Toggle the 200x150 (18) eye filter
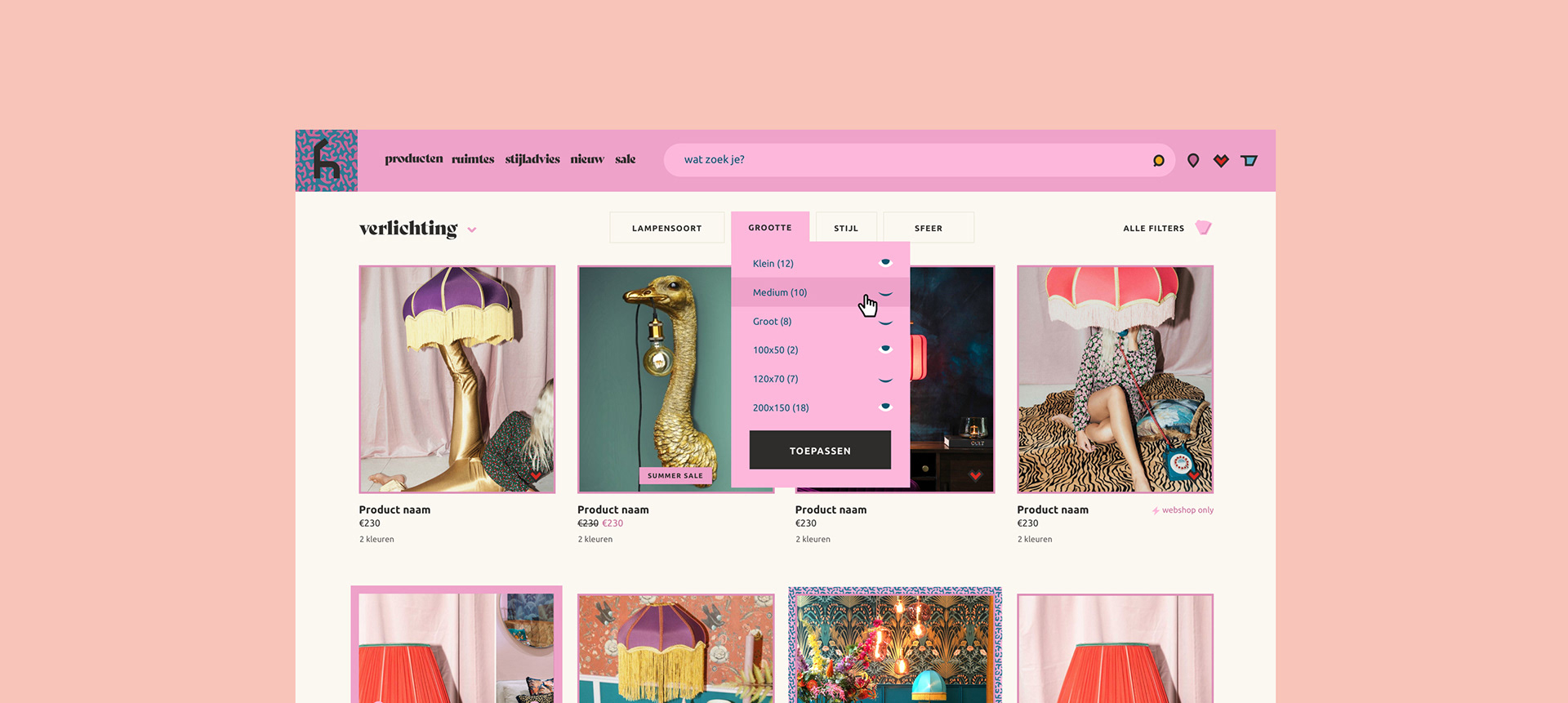The height and width of the screenshot is (703, 1568). tap(885, 407)
